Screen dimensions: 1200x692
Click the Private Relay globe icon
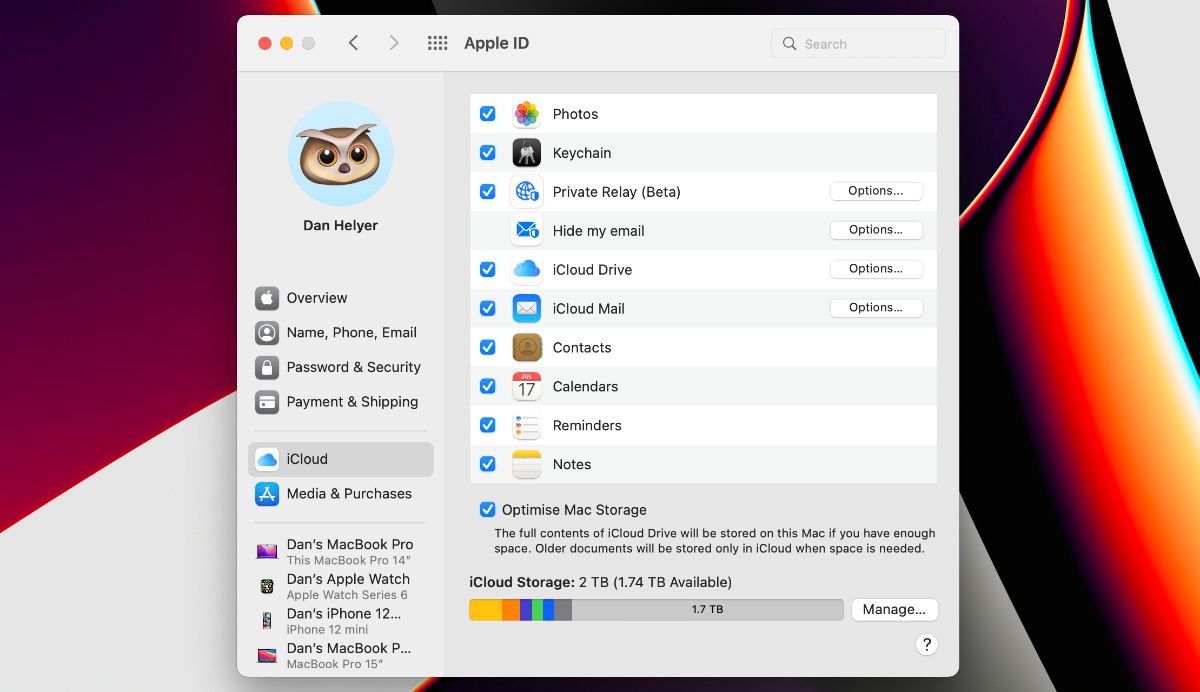pyautogui.click(x=525, y=191)
